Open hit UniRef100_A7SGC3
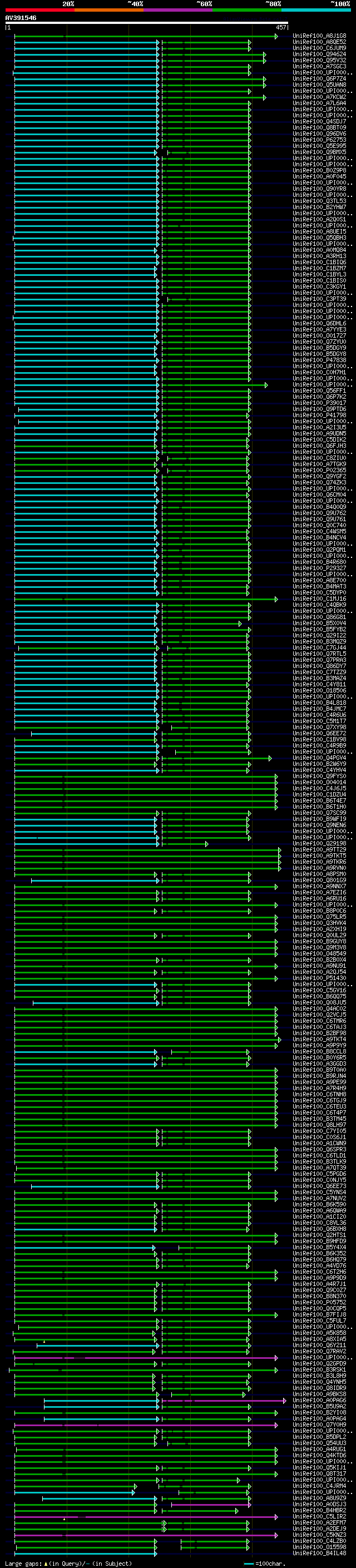The image size is (356, 1568). click(x=319, y=66)
